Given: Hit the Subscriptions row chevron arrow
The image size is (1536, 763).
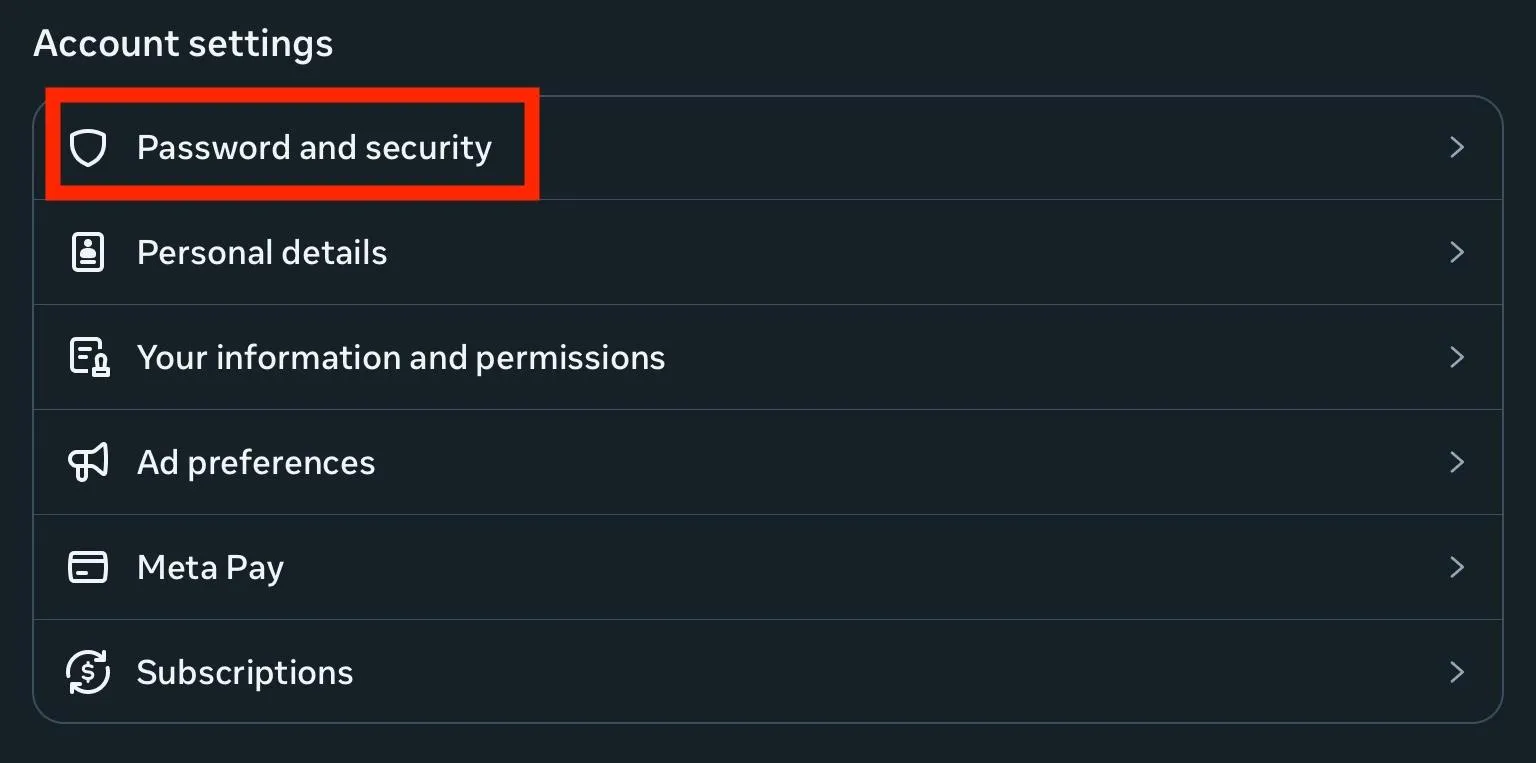Looking at the screenshot, I should pyautogui.click(x=1457, y=672).
